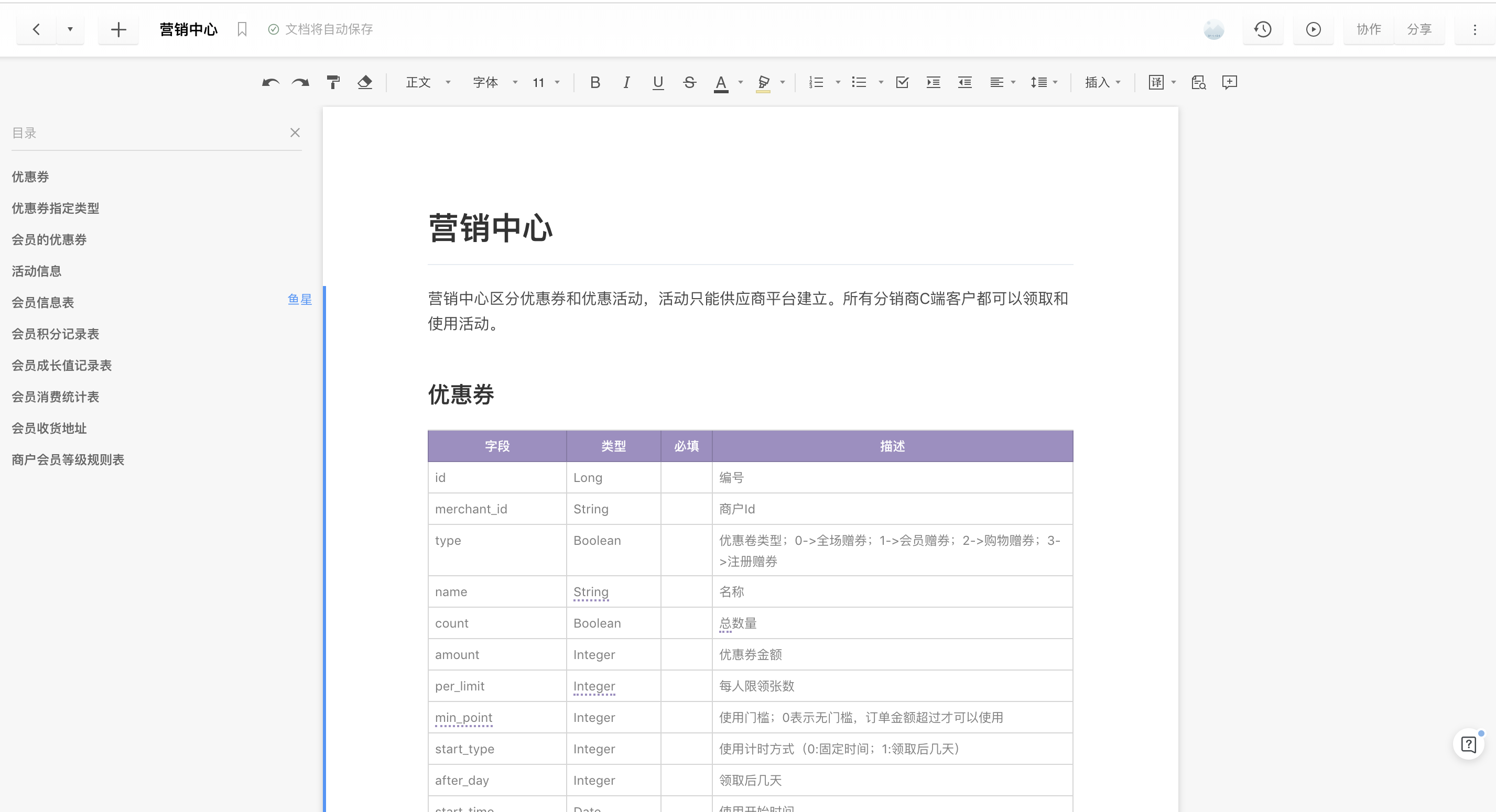The height and width of the screenshot is (812, 1496).
Task: Click the clear formatting eraser icon
Action: tap(365, 82)
